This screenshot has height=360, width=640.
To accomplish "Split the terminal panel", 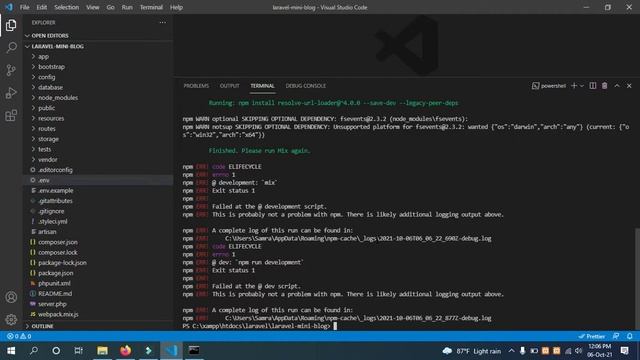I will click(593, 86).
